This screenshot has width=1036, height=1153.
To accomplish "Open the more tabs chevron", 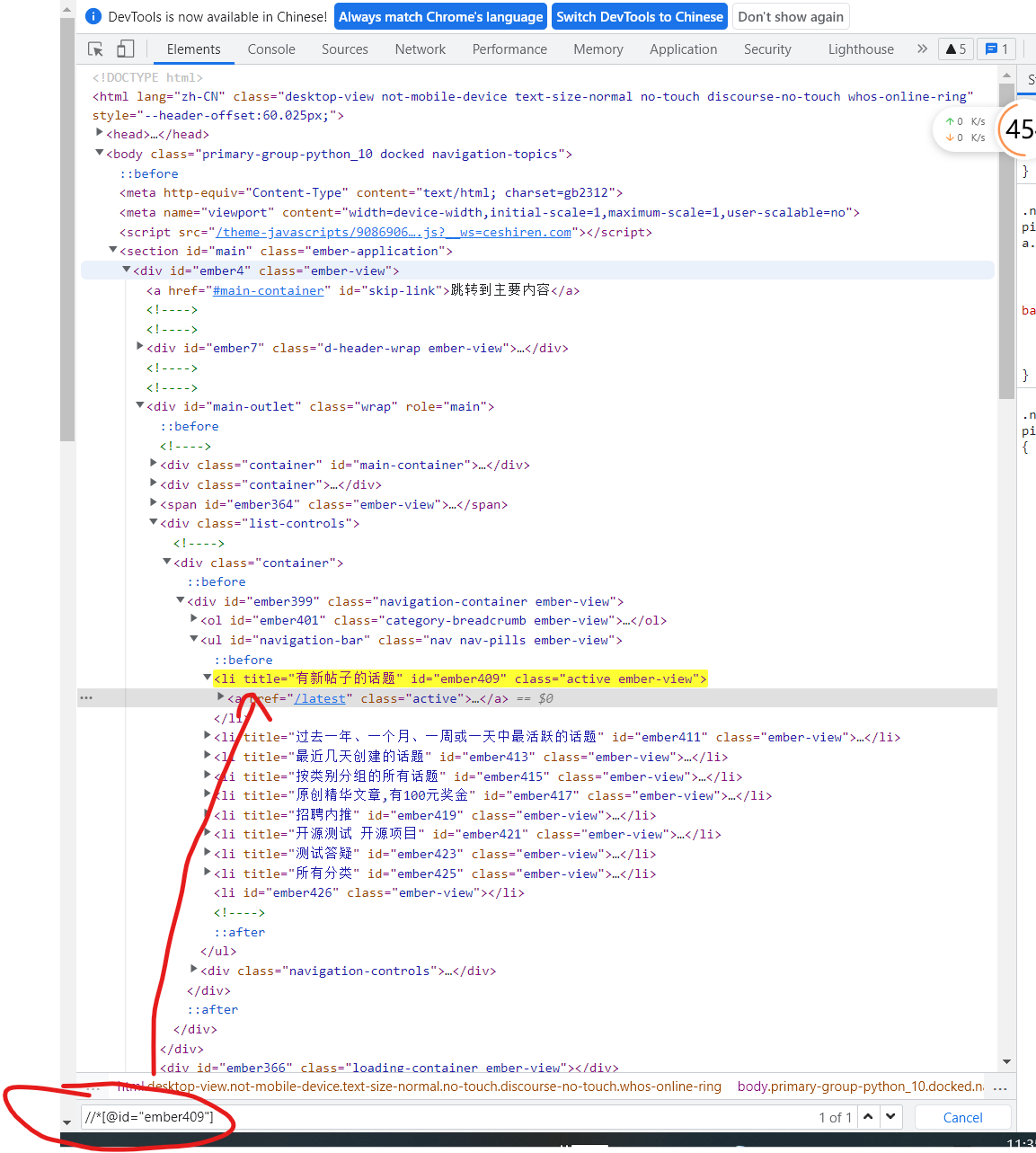I will [922, 49].
